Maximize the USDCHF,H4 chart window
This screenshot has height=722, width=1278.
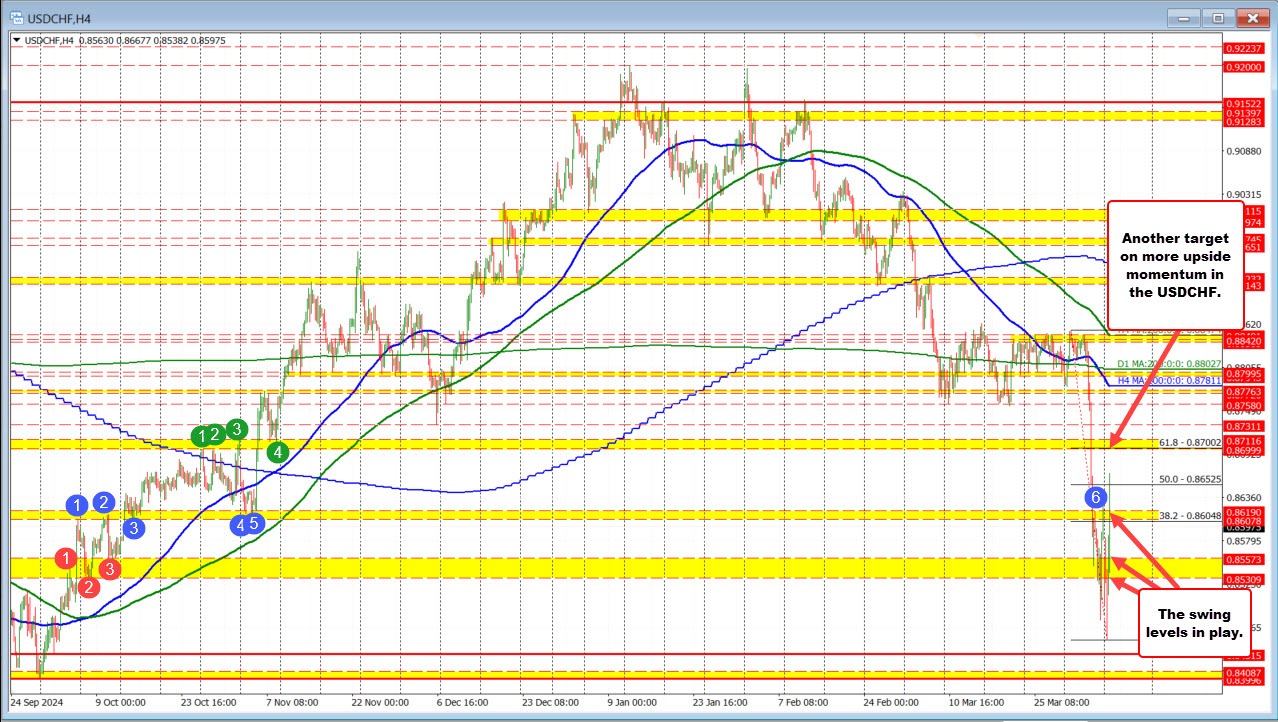(1217, 18)
